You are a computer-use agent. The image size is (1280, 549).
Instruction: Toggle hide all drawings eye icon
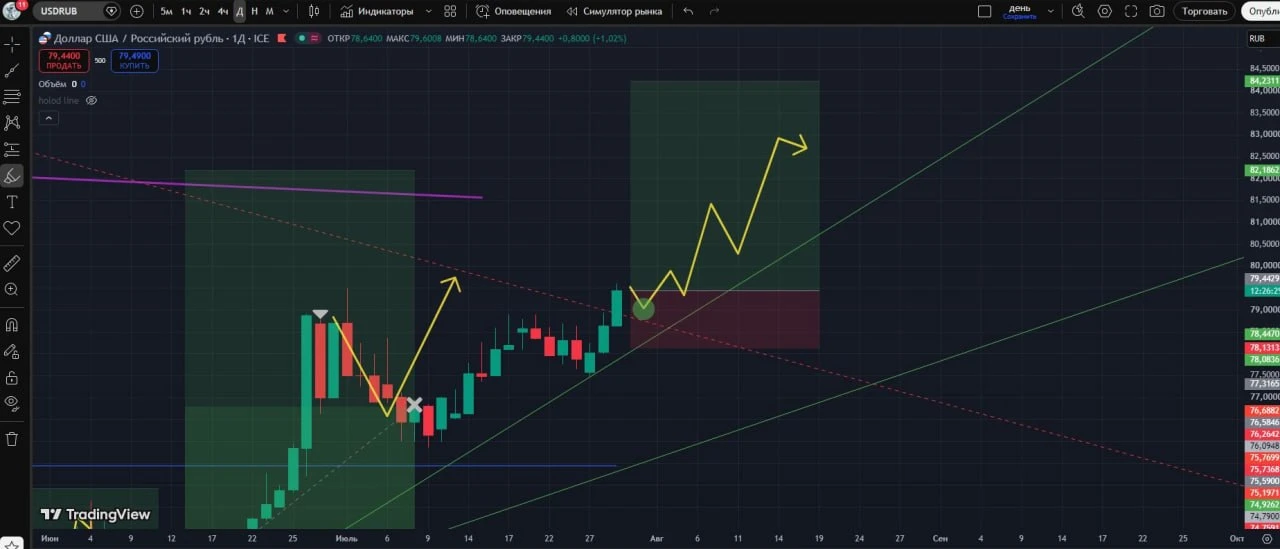click(x=12, y=404)
